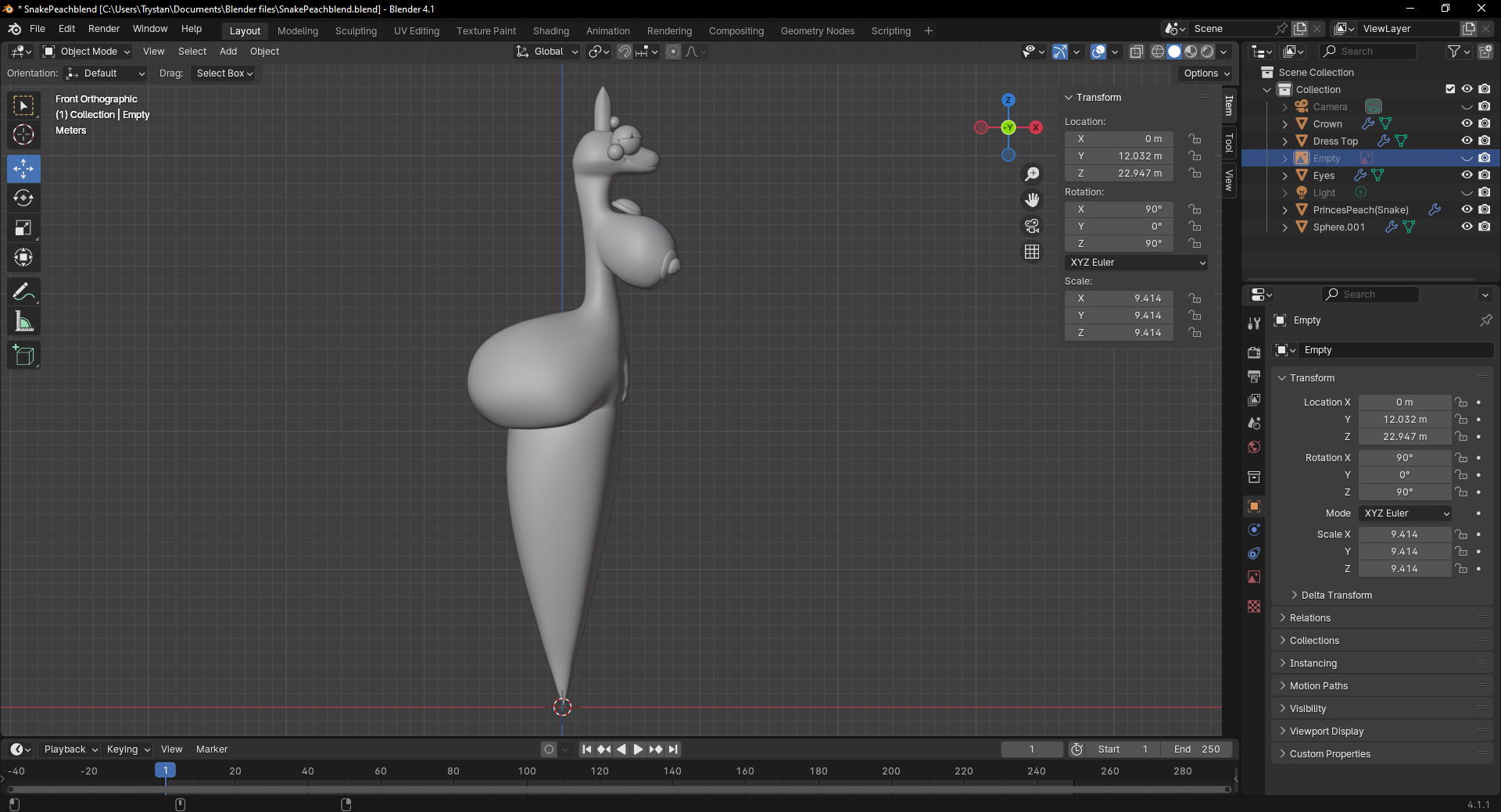
Task: Switch to the Sculpting workspace tab
Action: [356, 31]
